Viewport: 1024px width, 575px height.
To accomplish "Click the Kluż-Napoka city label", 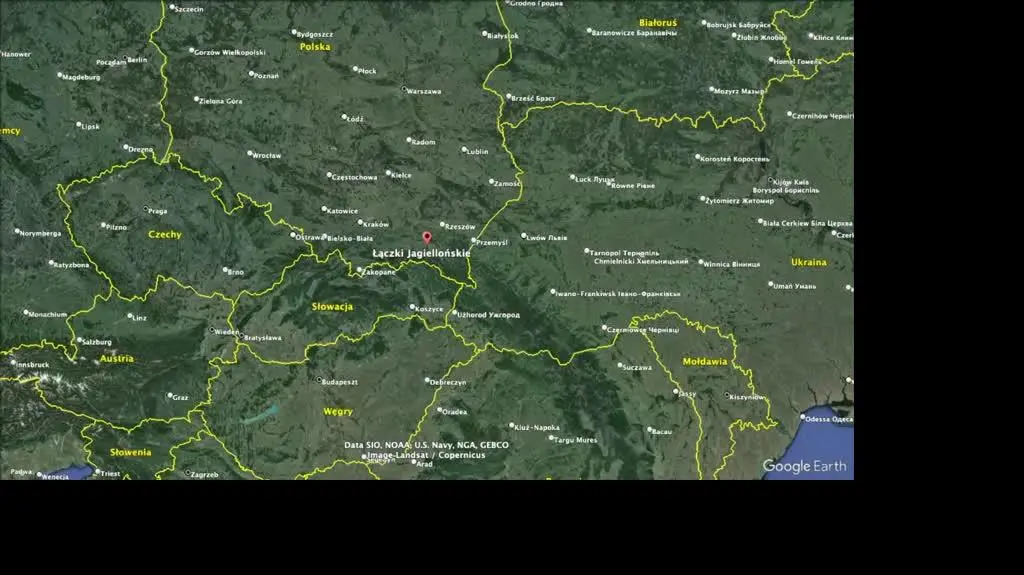I will pyautogui.click(x=537, y=427).
